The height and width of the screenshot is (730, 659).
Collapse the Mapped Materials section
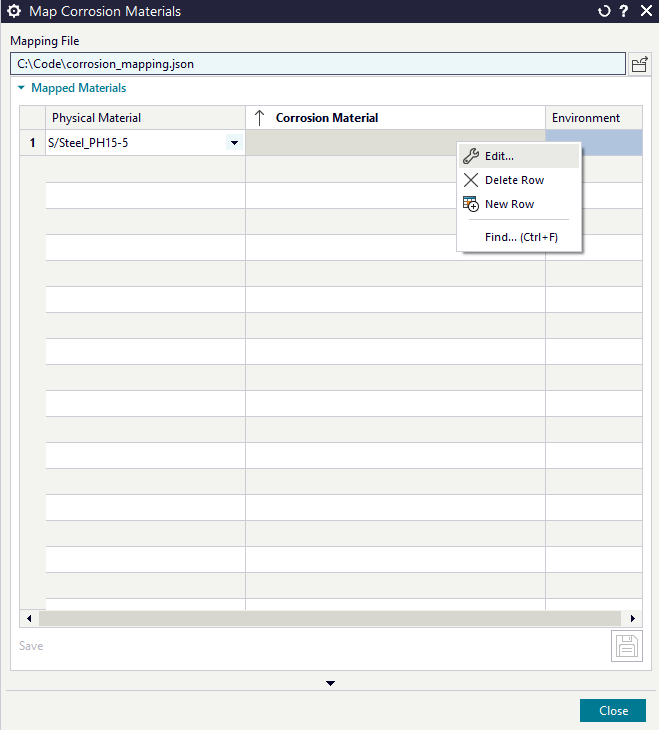[x=22, y=88]
